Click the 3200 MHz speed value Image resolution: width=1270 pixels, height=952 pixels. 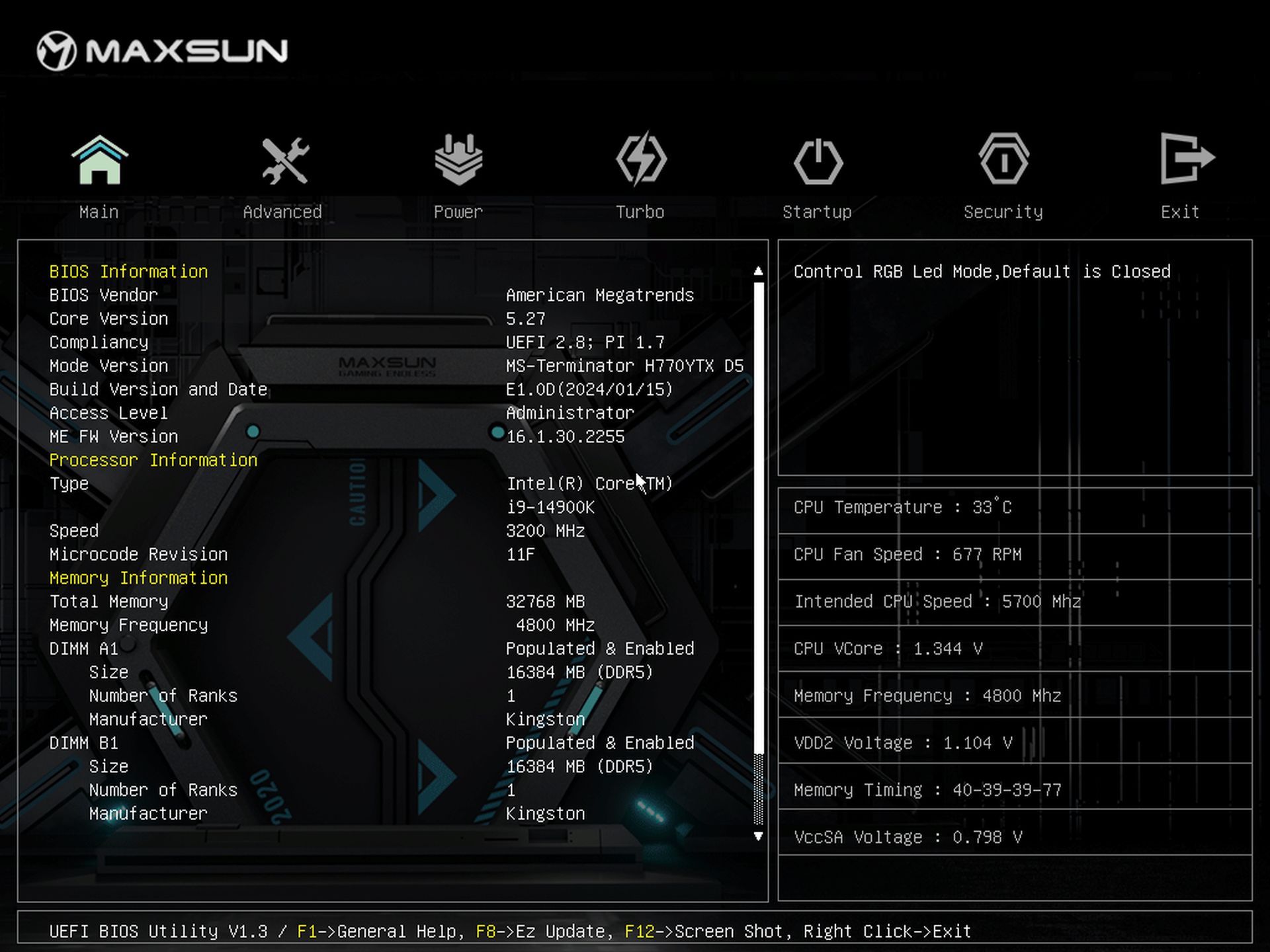click(x=545, y=531)
